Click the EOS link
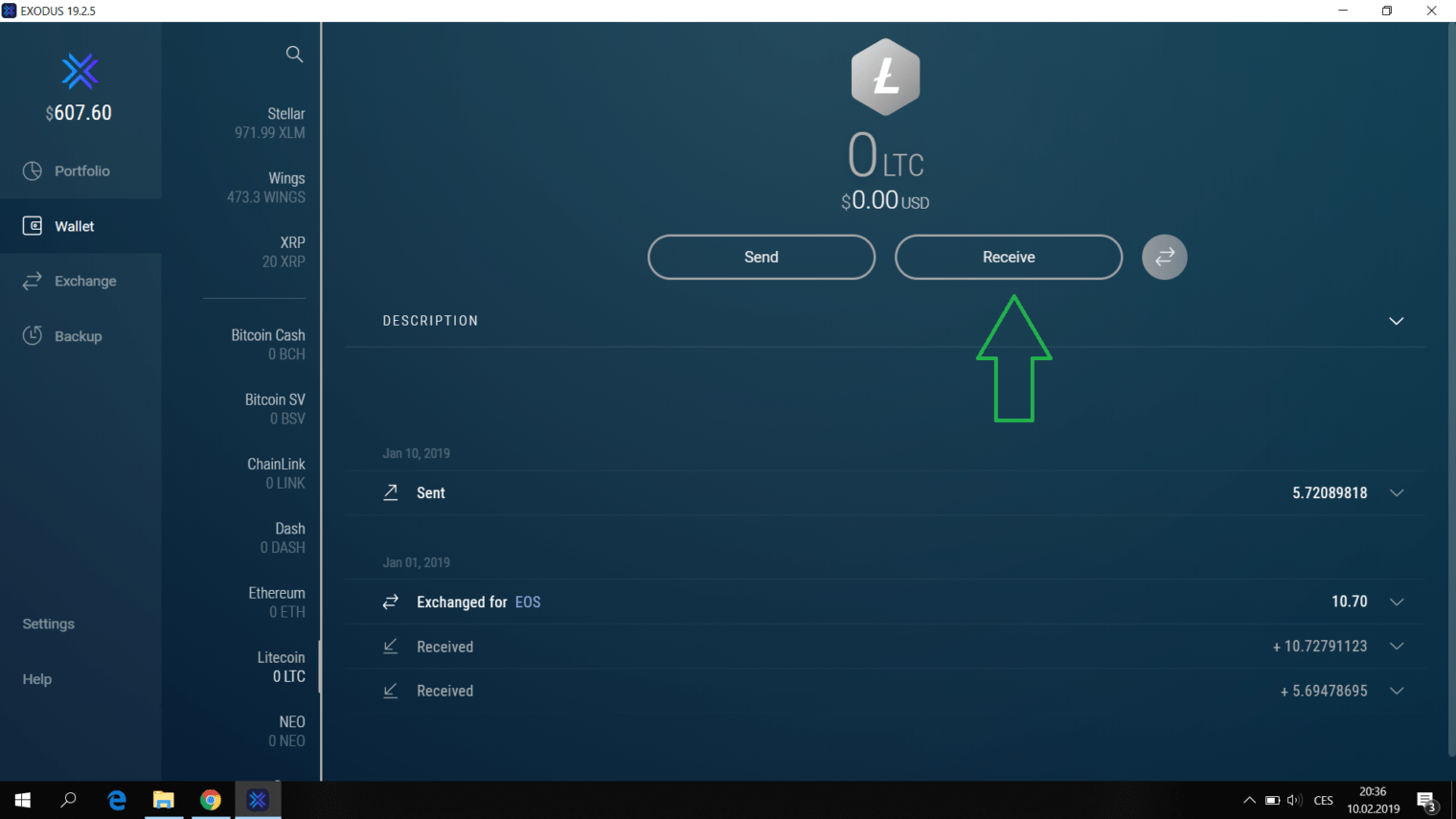 pos(528,602)
